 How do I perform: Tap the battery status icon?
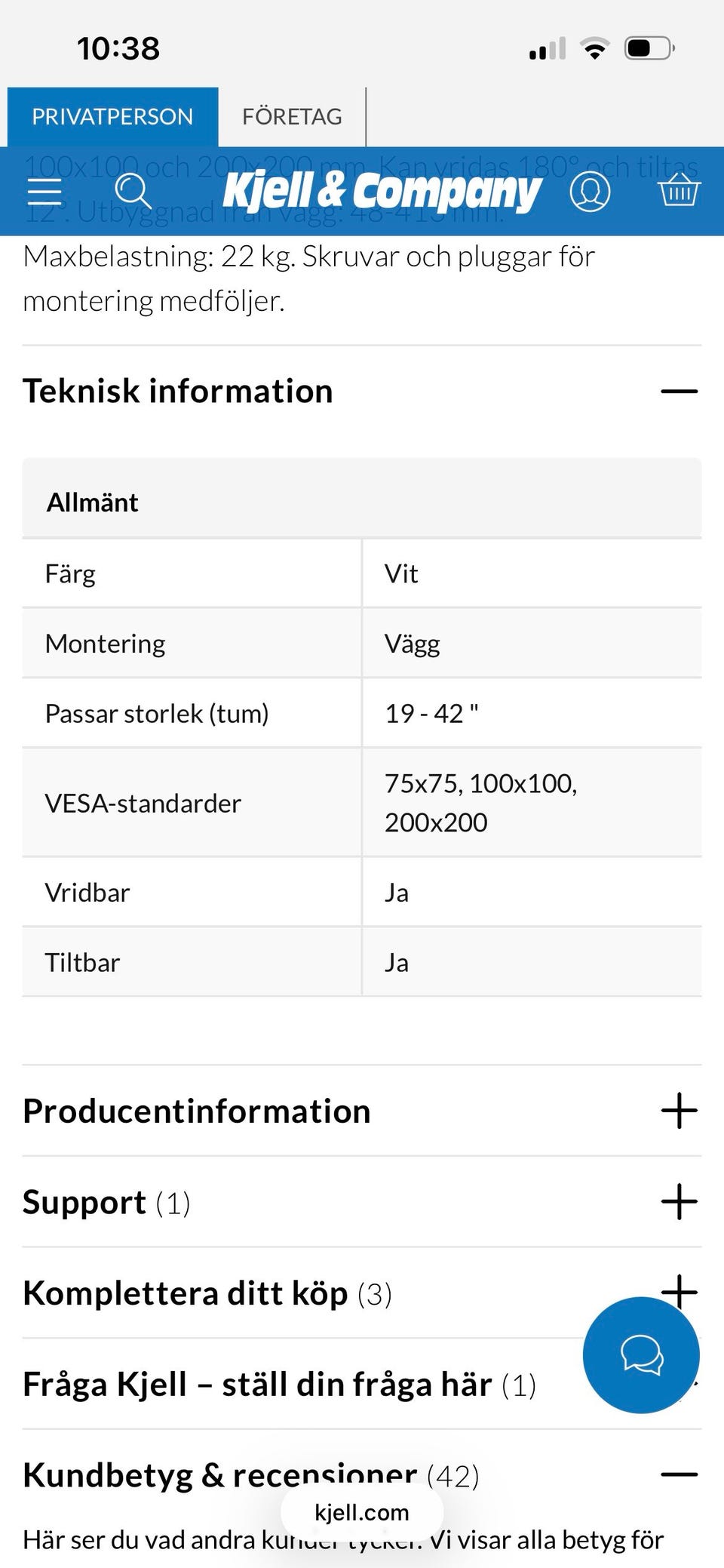click(x=649, y=49)
